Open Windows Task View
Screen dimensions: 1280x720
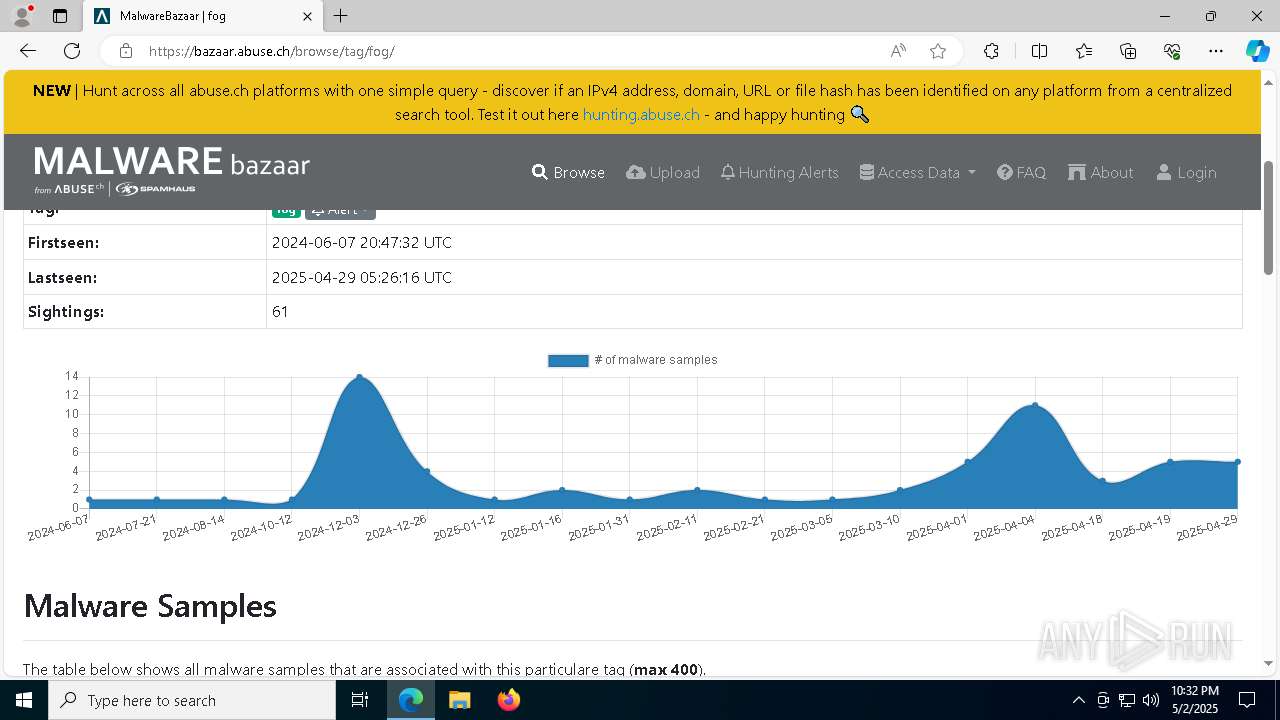(360, 700)
